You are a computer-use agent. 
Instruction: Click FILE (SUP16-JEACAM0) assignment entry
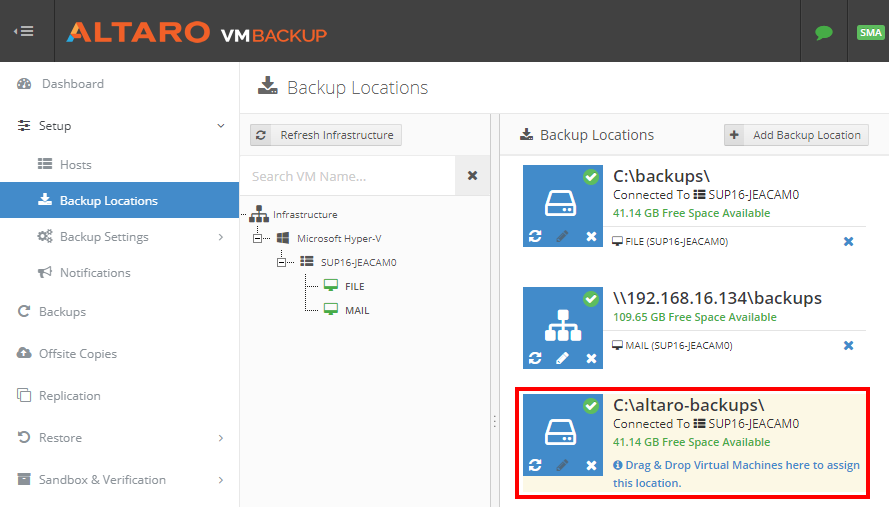[x=670, y=242]
